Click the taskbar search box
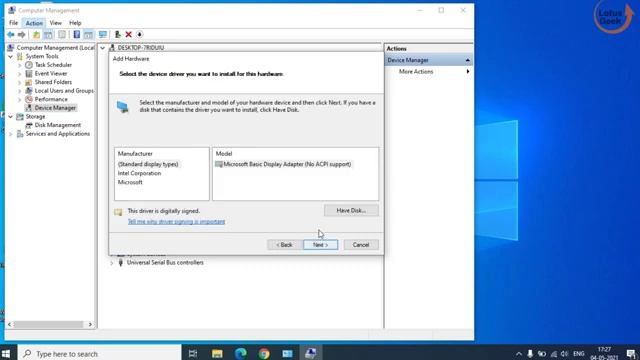Screen dimensions: 640x360 point(100,353)
